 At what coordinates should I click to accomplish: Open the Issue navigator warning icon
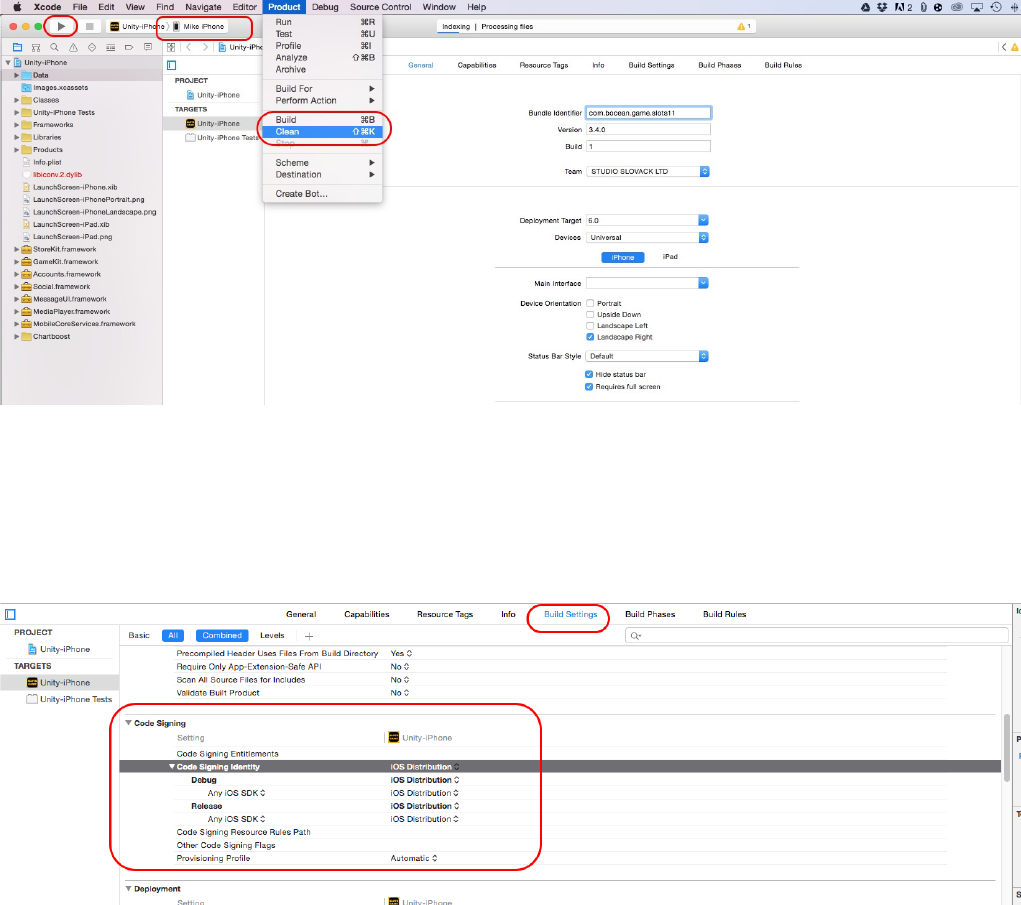coord(74,47)
